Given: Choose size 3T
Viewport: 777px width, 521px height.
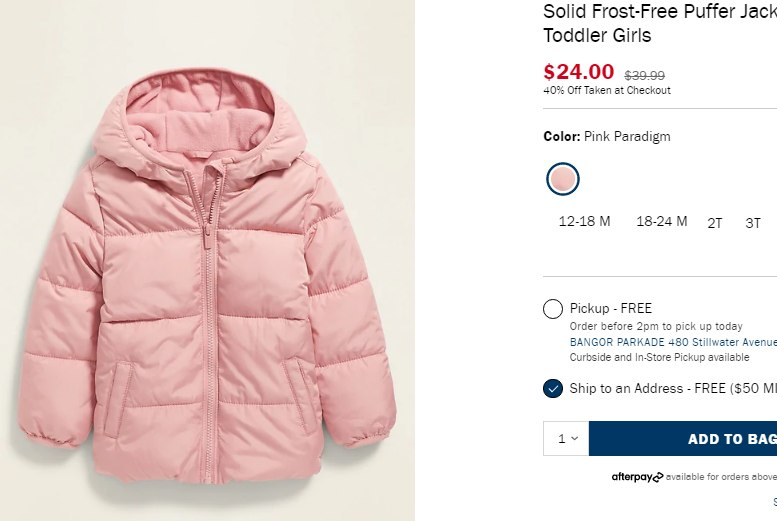Looking at the screenshot, I should pyautogui.click(x=753, y=223).
